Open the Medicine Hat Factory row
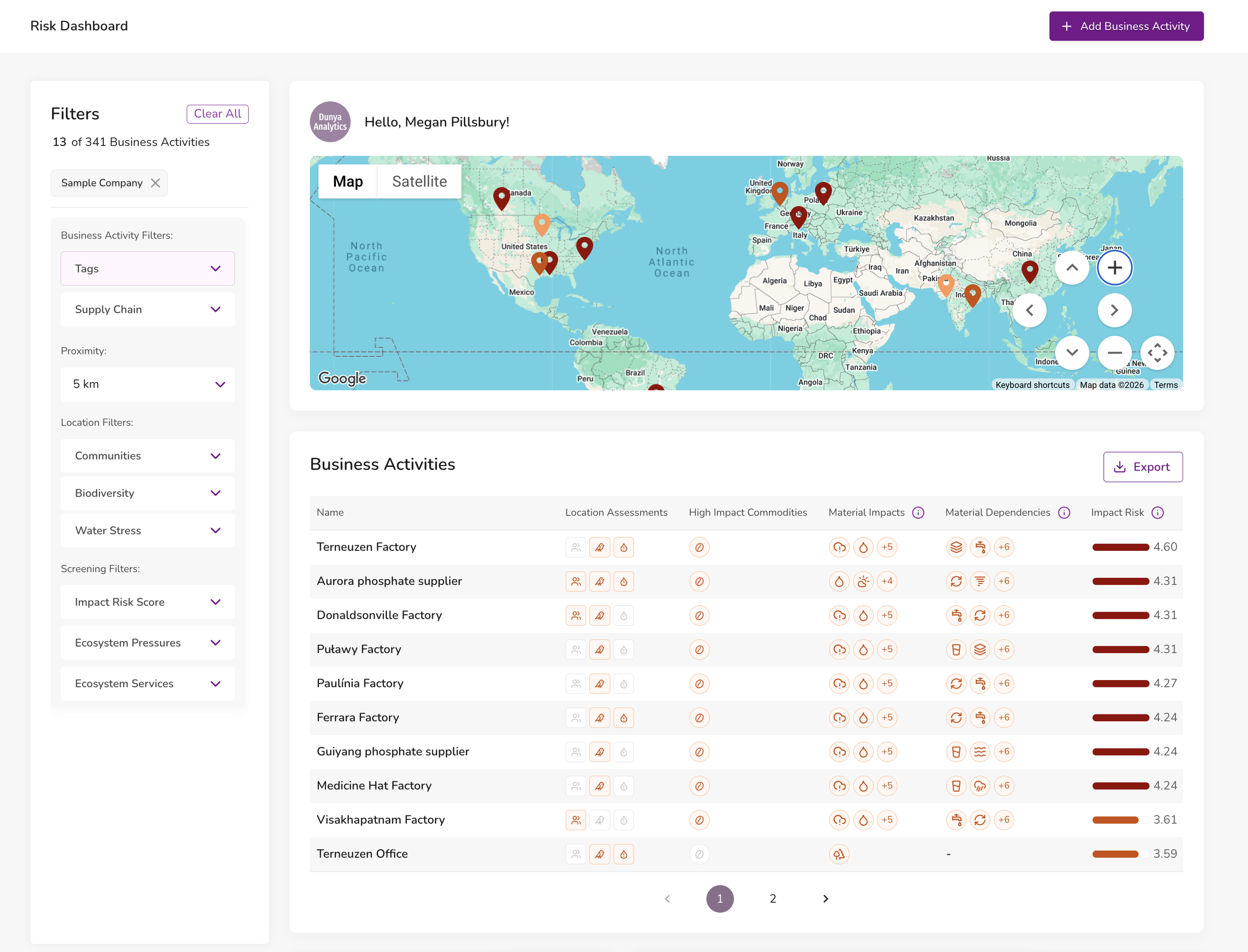The height and width of the screenshot is (952, 1248). coord(746,786)
